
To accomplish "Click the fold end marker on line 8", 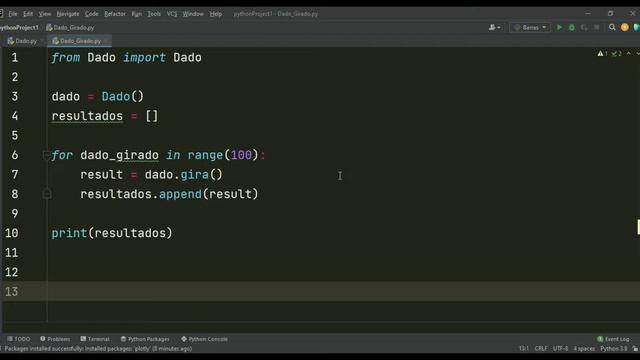I will (47, 194).
